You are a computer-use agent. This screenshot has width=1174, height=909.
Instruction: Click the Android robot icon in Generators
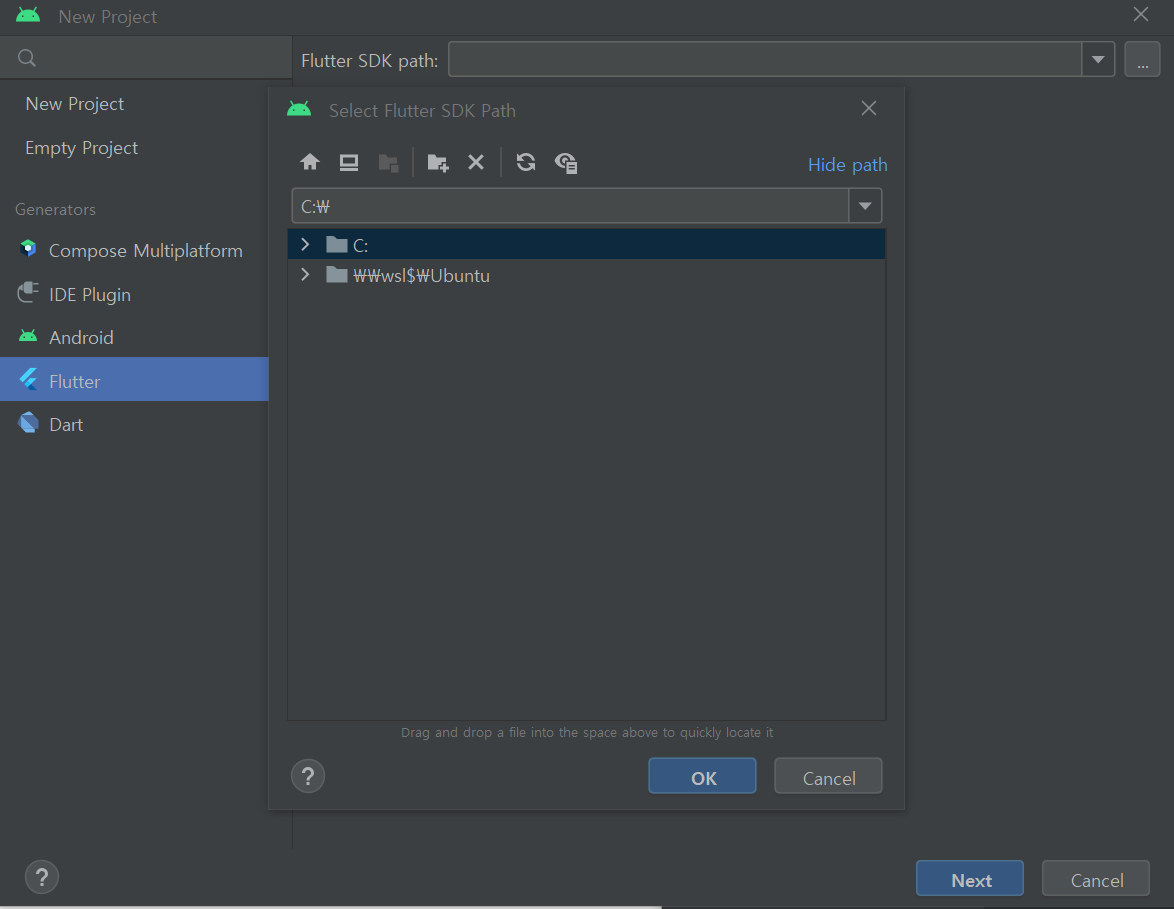pyautogui.click(x=28, y=336)
